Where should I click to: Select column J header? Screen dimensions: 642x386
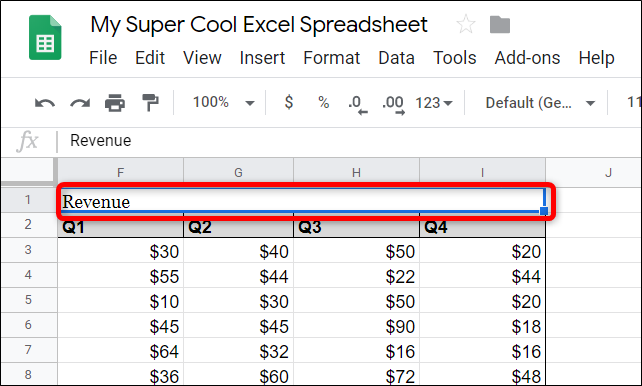(594, 172)
